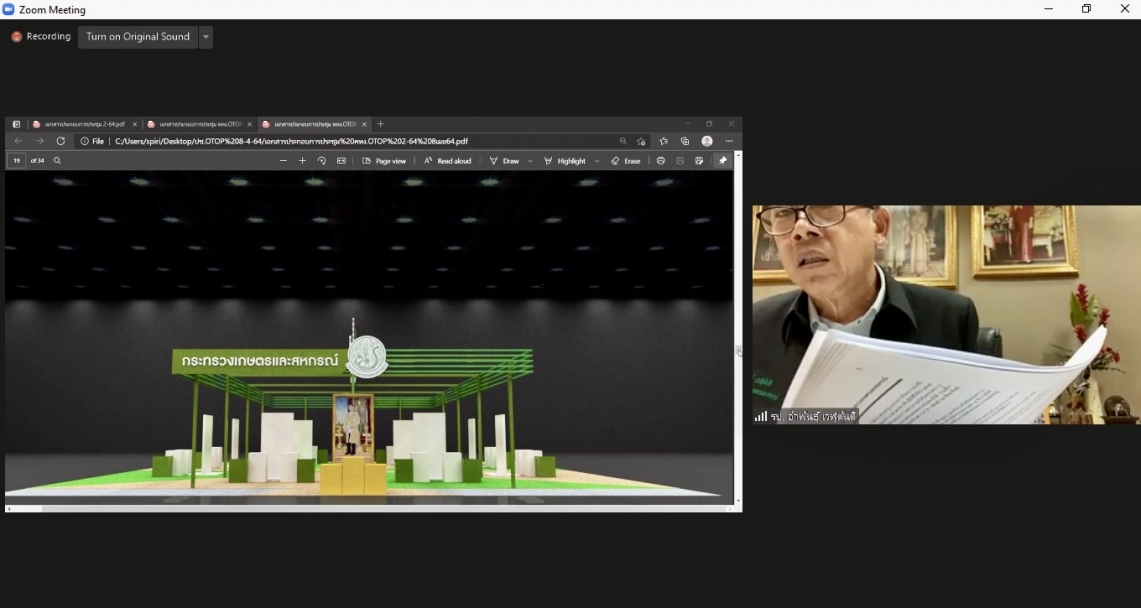This screenshot has width=1141, height=608.
Task: Click the zoom magnifier in the address bar
Action: (x=623, y=141)
